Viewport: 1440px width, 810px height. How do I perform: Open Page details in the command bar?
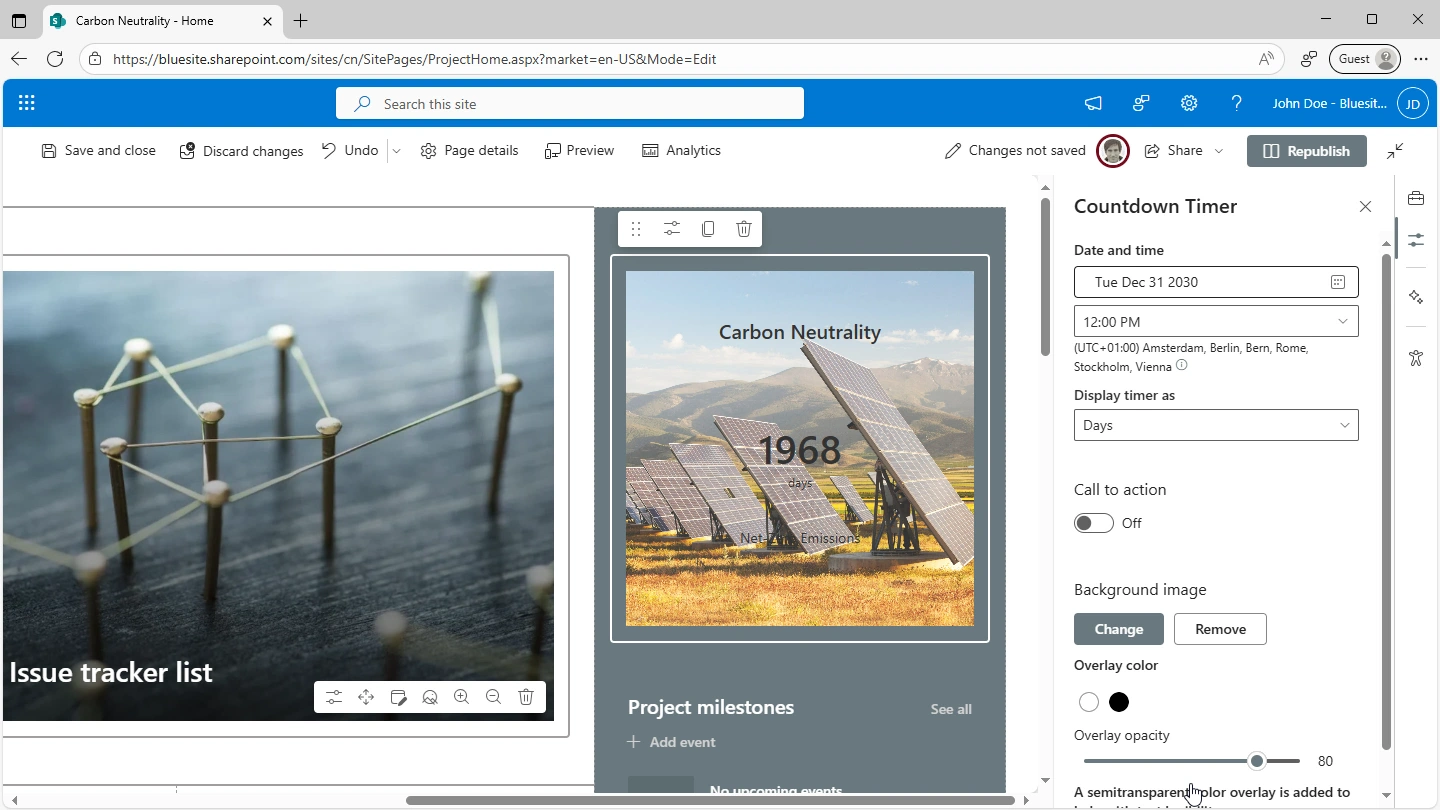[x=469, y=151]
